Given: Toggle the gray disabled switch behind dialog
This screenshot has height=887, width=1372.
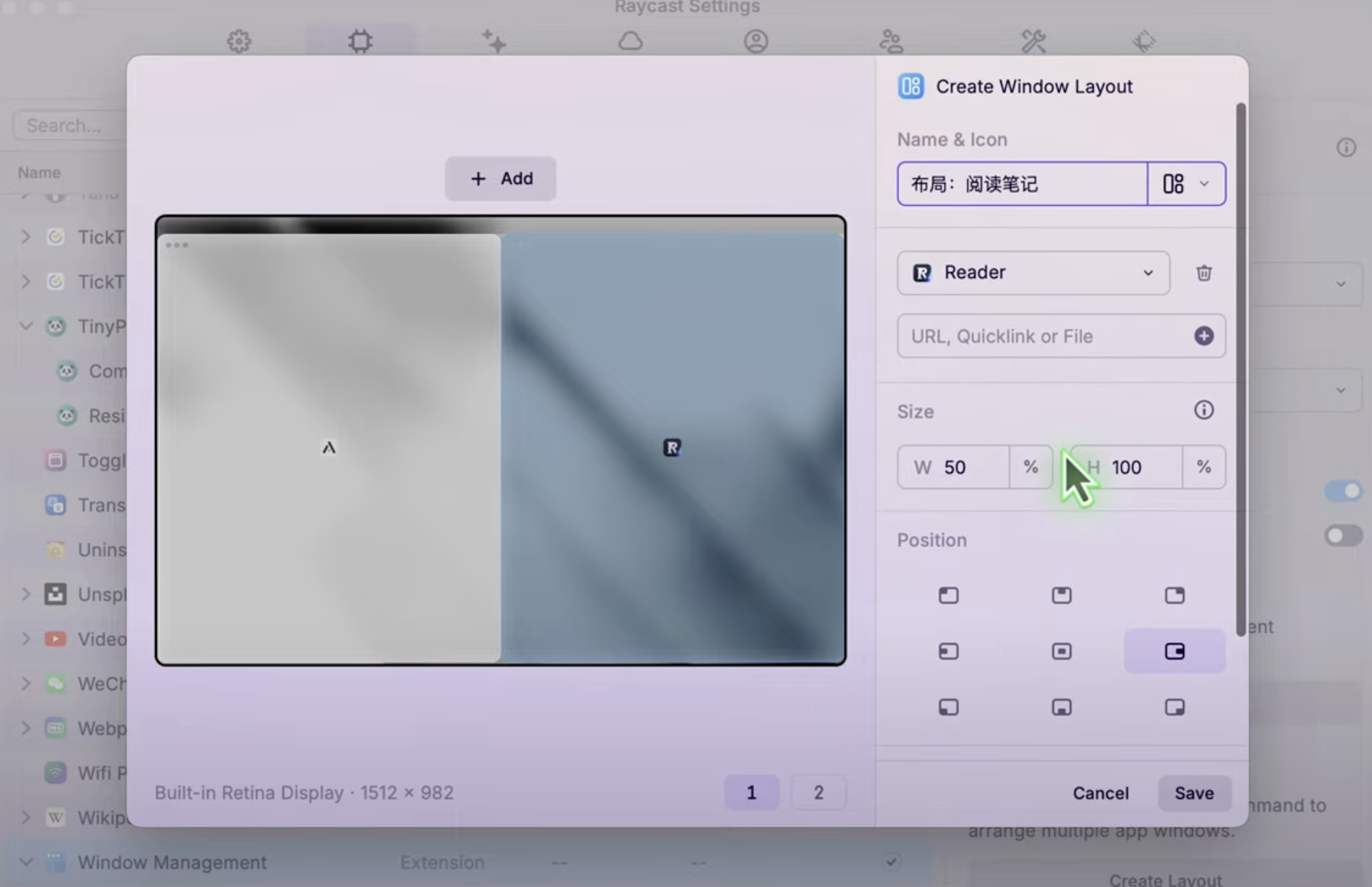Looking at the screenshot, I should point(1342,535).
